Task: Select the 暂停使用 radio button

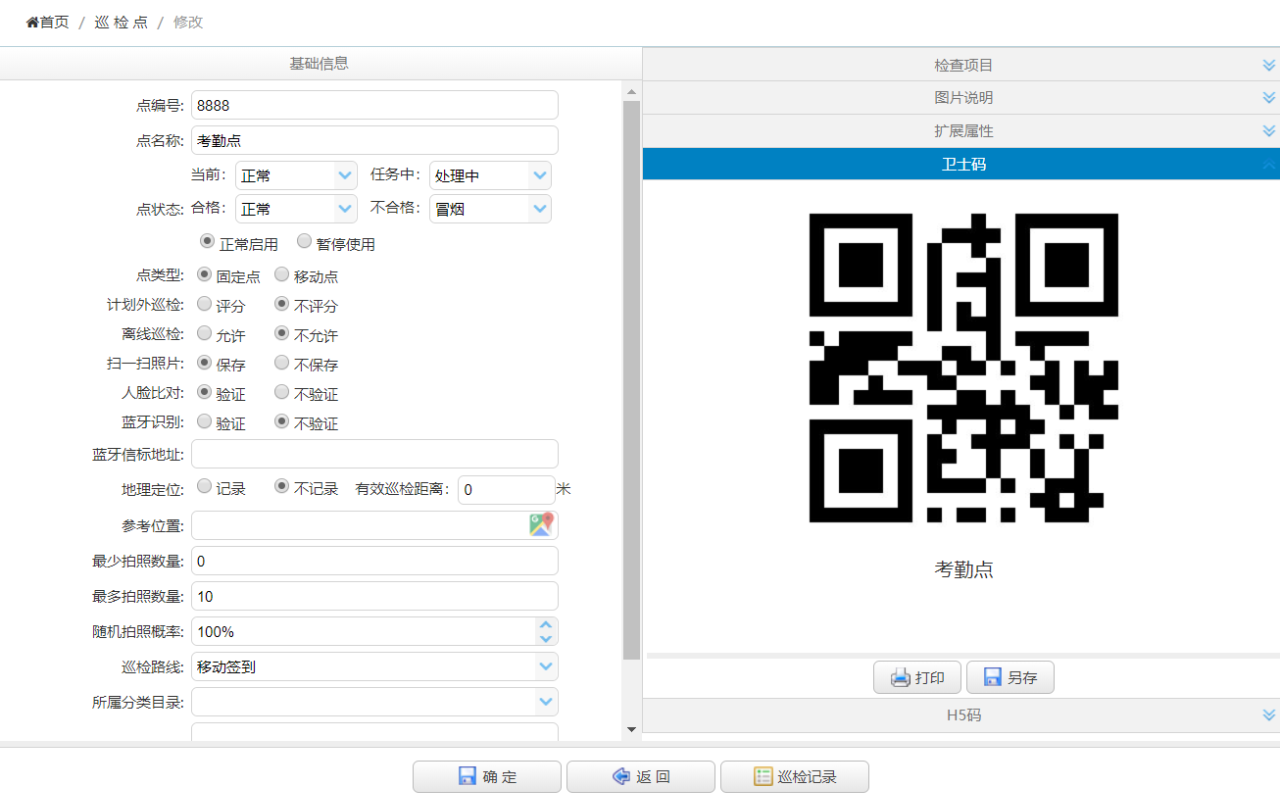Action: coord(304,241)
